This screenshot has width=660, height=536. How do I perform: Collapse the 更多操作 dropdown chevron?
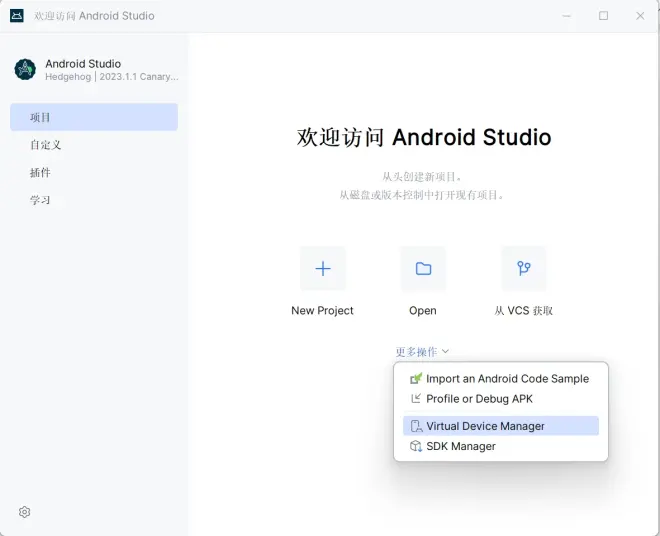(x=446, y=351)
